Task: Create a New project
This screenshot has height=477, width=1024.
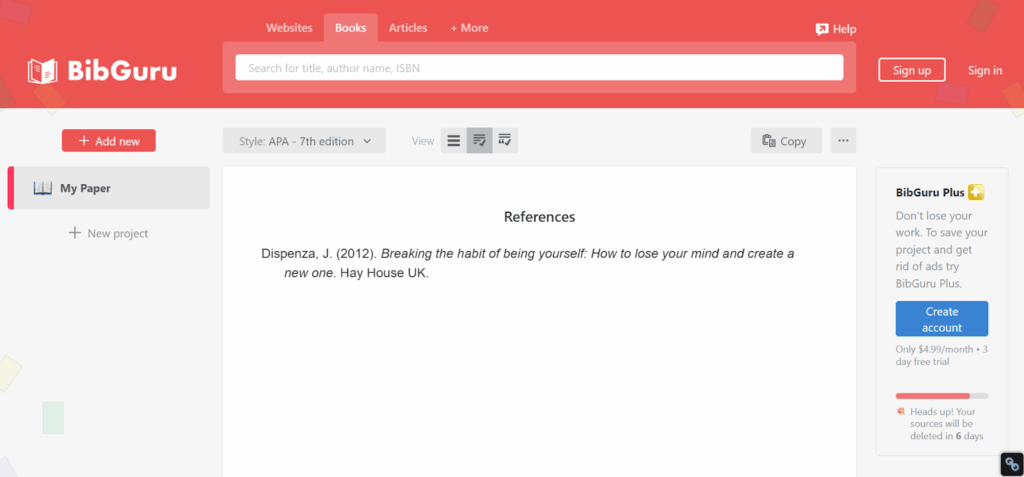Action: (109, 233)
